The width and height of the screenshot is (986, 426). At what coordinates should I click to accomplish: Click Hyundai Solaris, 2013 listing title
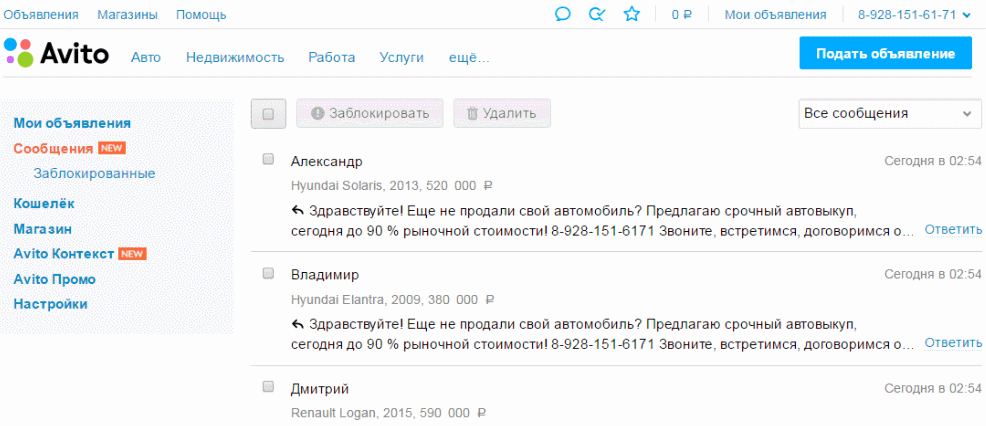tap(391, 186)
